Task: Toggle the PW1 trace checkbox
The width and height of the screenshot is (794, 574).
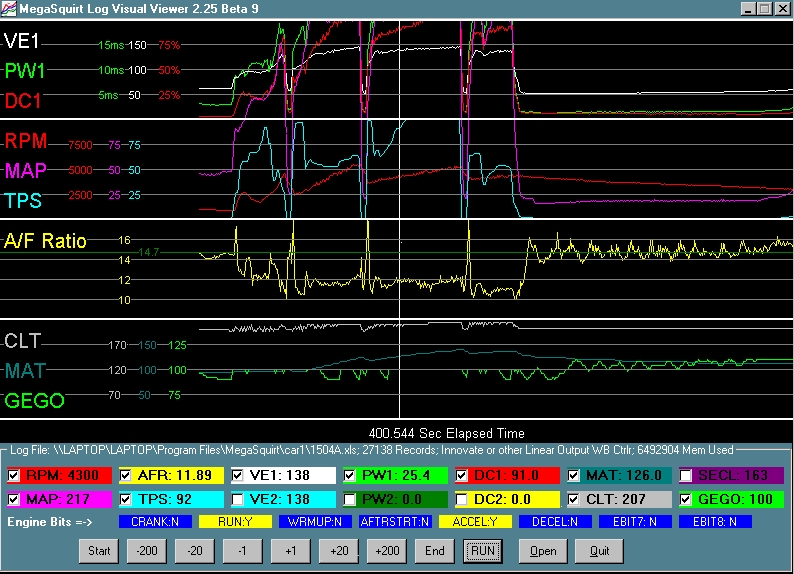Action: (349, 475)
